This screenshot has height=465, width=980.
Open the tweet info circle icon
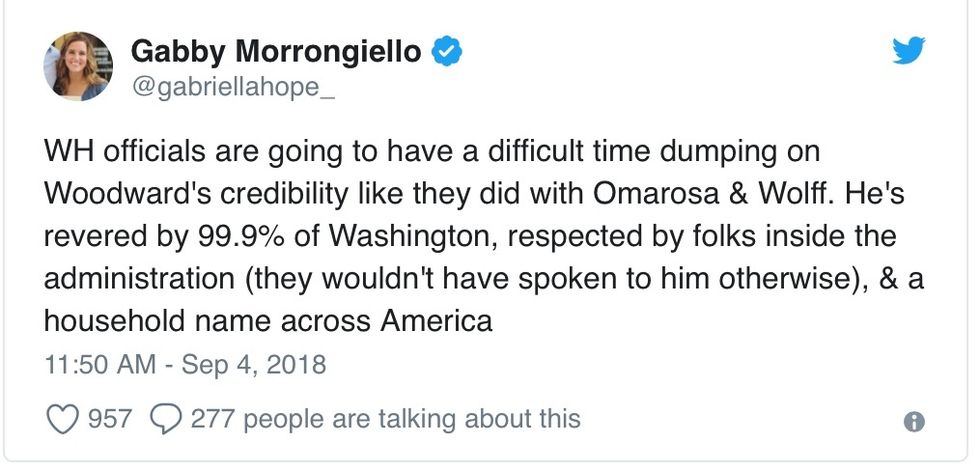913,422
